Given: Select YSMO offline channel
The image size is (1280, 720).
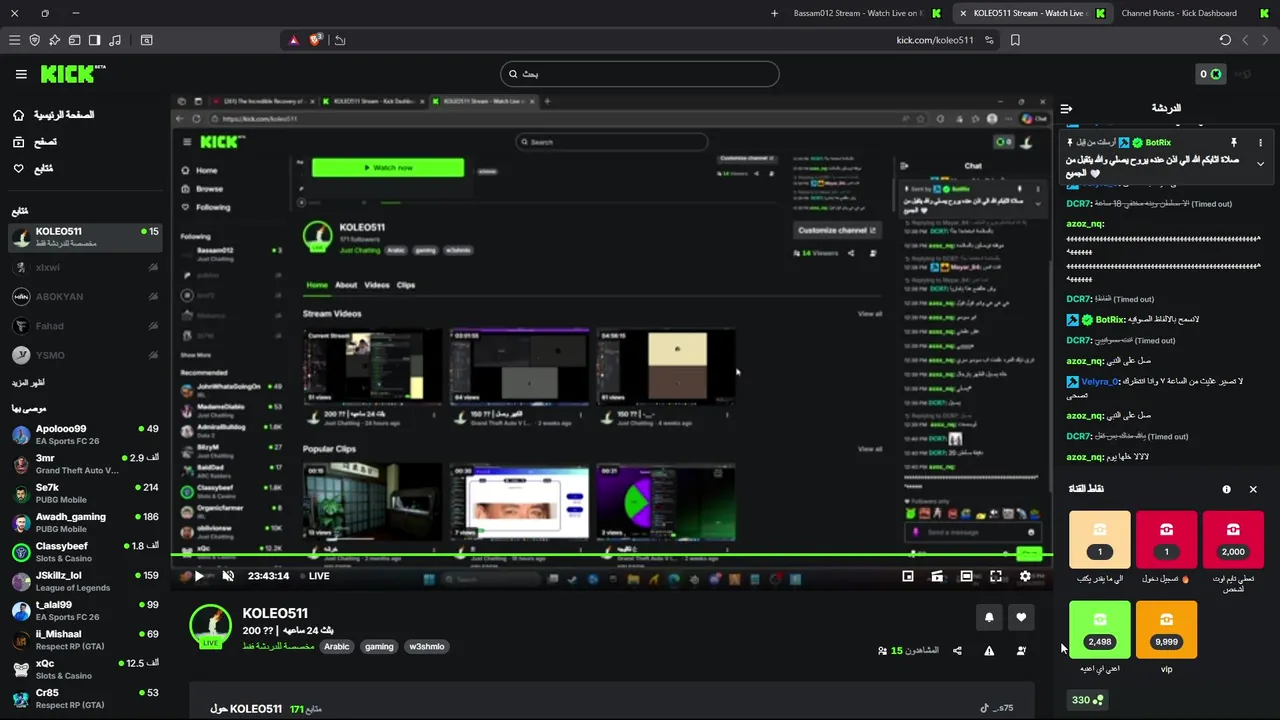Looking at the screenshot, I should point(85,355).
